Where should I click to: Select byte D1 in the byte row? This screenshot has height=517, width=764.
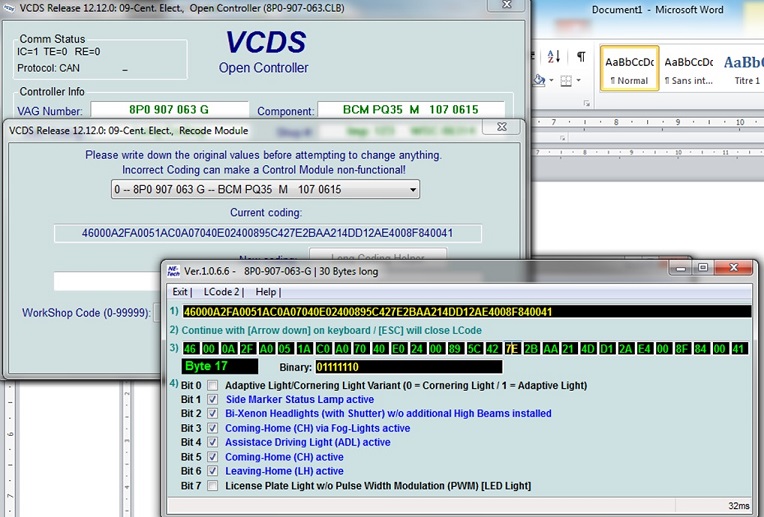(607, 348)
